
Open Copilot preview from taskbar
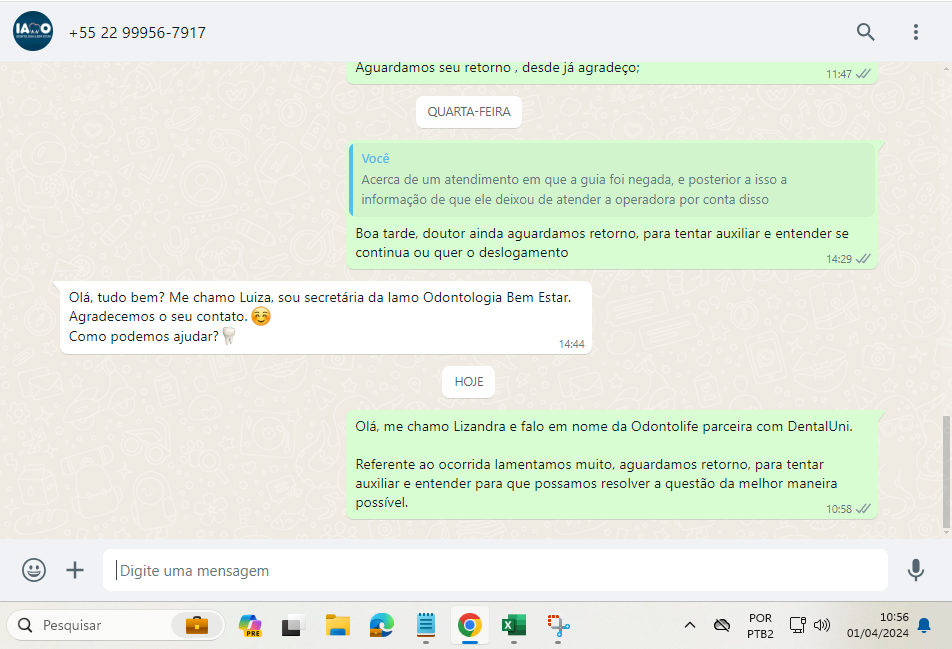pyautogui.click(x=250, y=625)
